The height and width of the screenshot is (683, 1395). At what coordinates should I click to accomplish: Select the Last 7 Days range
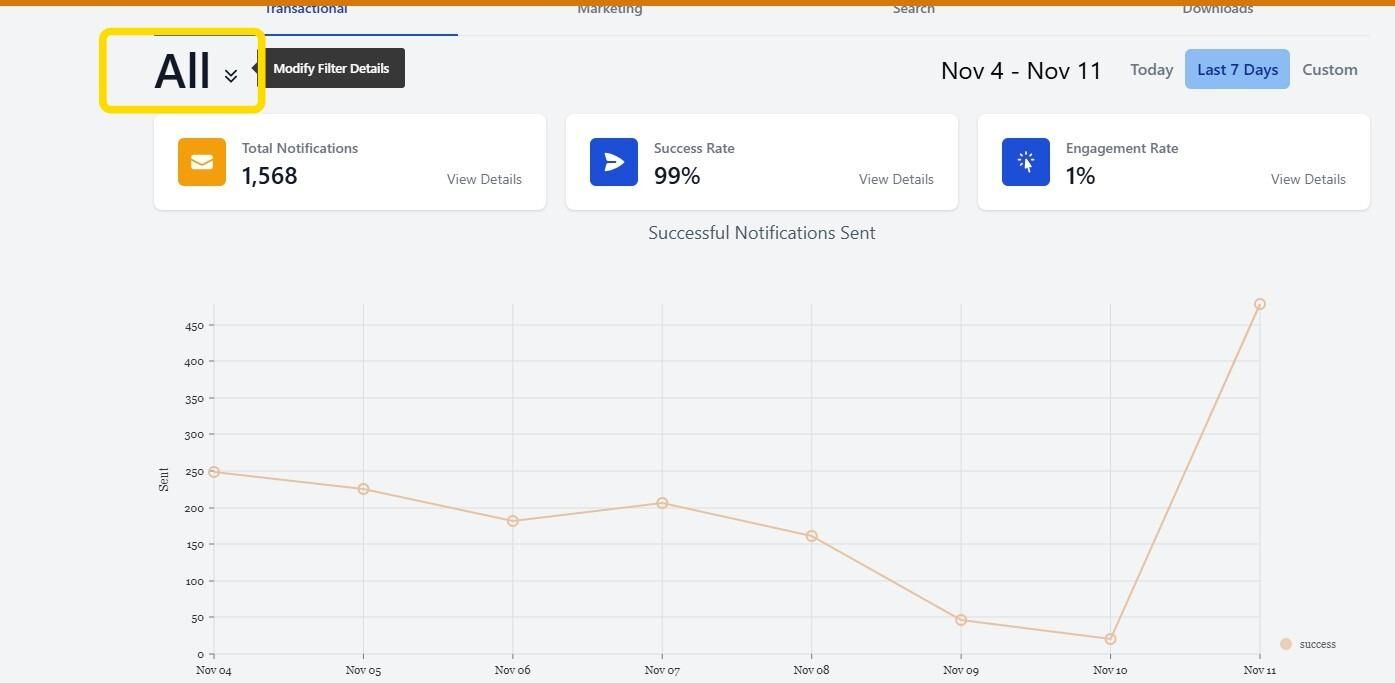coord(1237,70)
